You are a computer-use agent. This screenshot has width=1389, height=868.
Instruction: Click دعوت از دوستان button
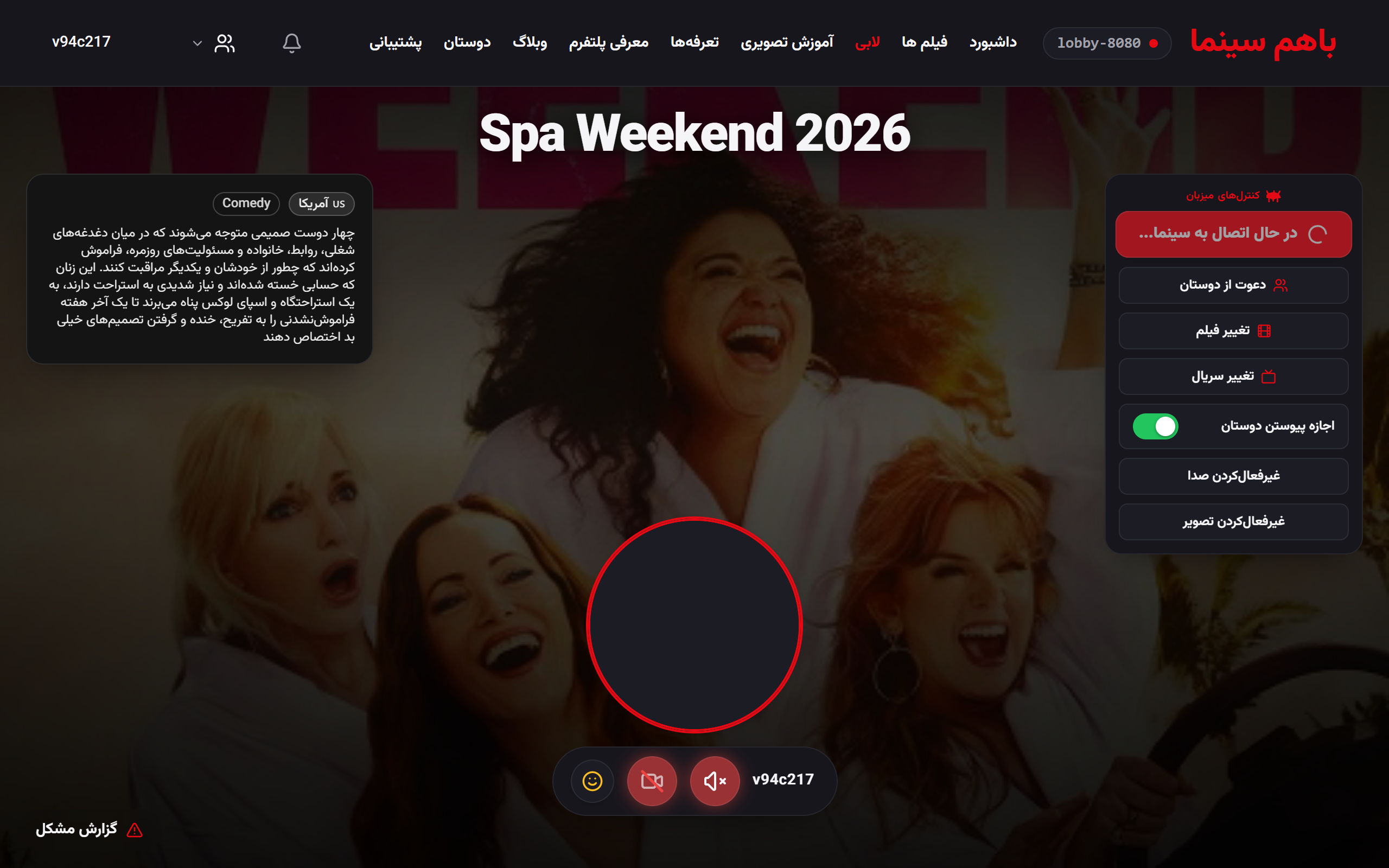coord(1233,285)
